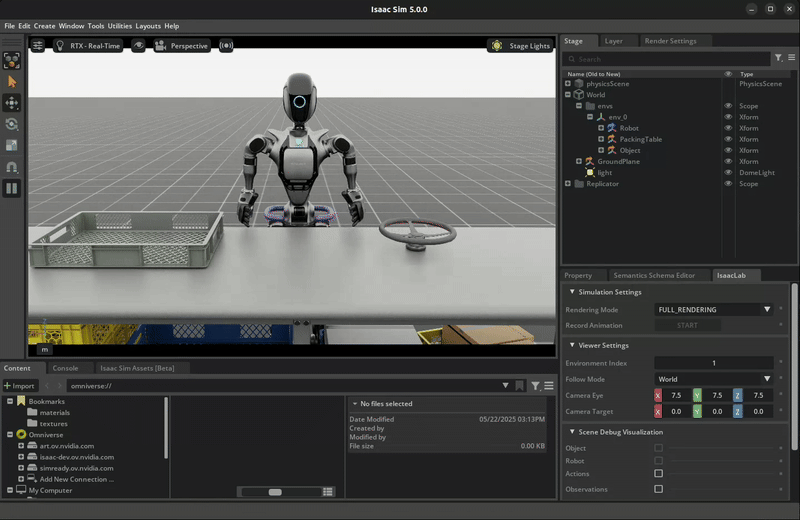Switch to the Console tab
Image resolution: width=800 pixels, height=520 pixels.
[65, 368]
